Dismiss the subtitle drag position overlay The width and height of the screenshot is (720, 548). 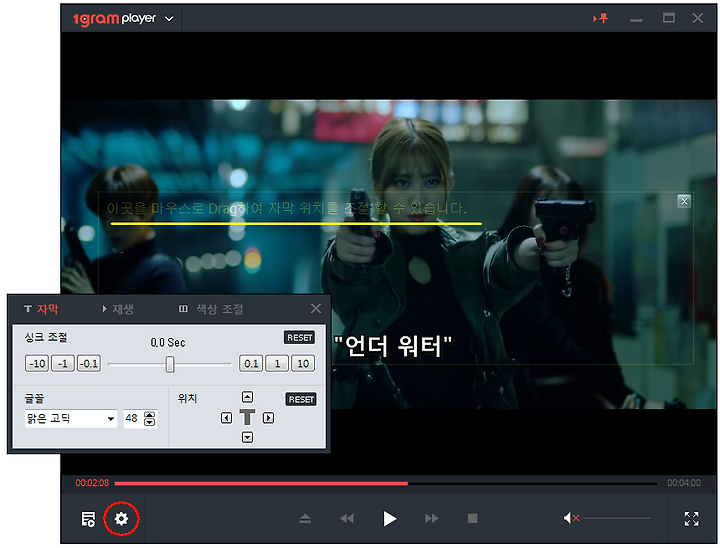[684, 201]
